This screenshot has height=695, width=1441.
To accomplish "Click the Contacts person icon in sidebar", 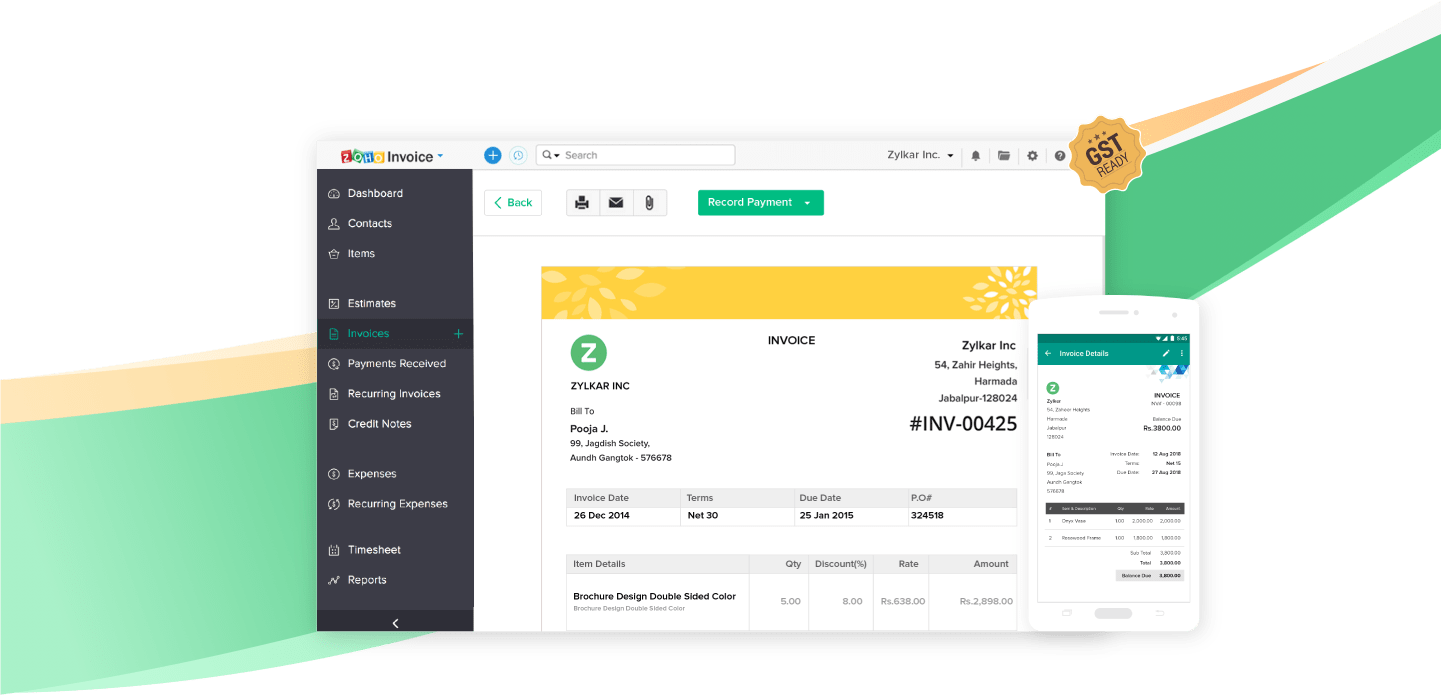I will pos(334,224).
